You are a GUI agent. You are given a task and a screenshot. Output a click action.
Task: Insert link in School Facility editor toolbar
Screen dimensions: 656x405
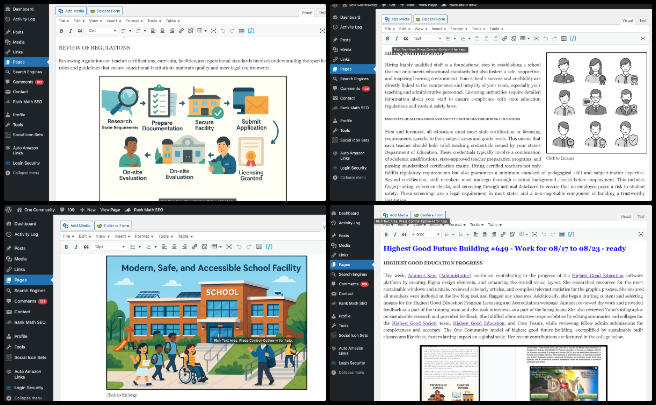click(x=195, y=247)
